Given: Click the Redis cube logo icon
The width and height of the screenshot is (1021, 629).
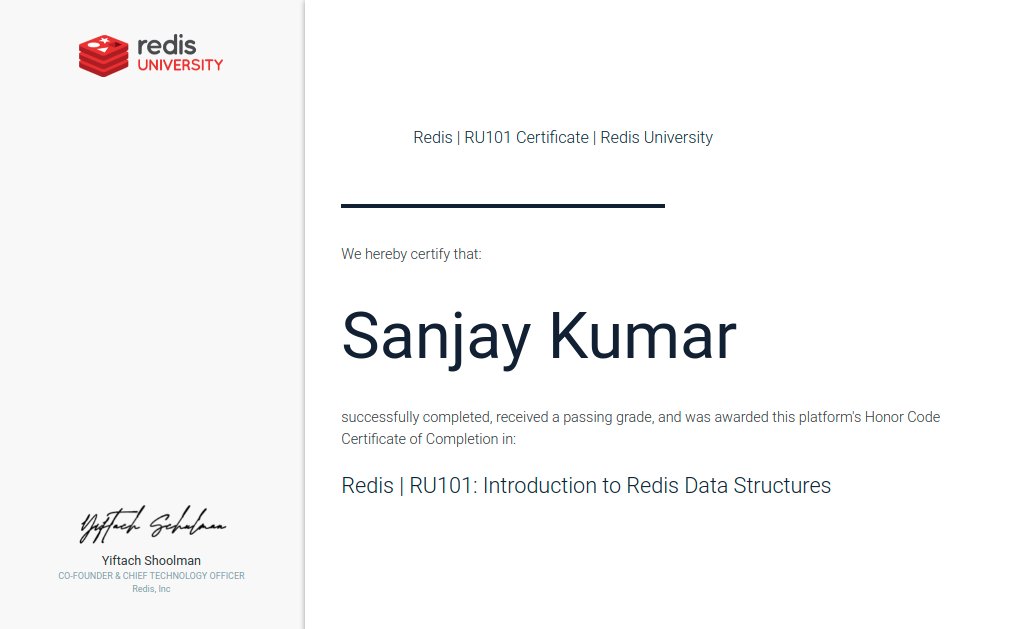Looking at the screenshot, I should coord(104,56).
